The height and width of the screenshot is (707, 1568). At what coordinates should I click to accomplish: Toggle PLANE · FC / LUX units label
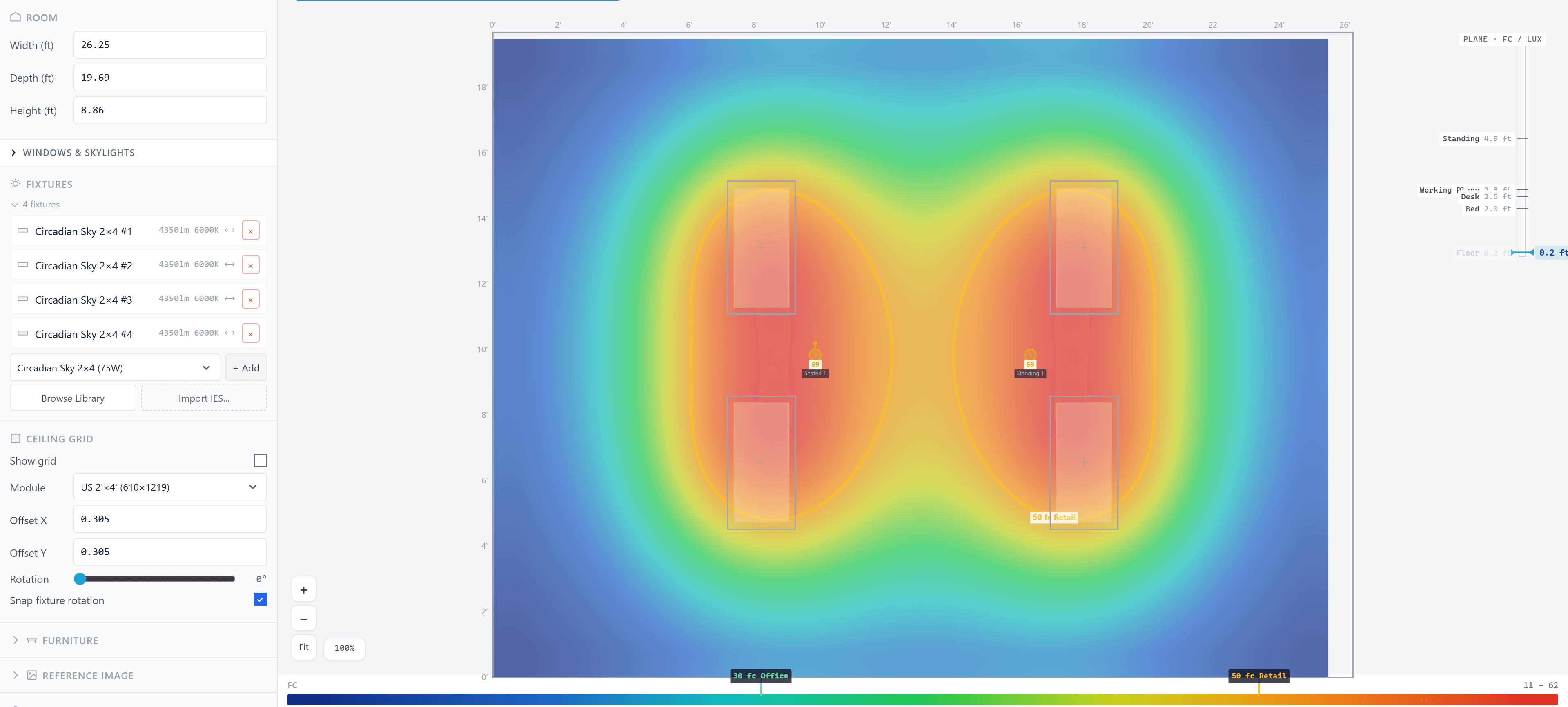tap(1502, 39)
